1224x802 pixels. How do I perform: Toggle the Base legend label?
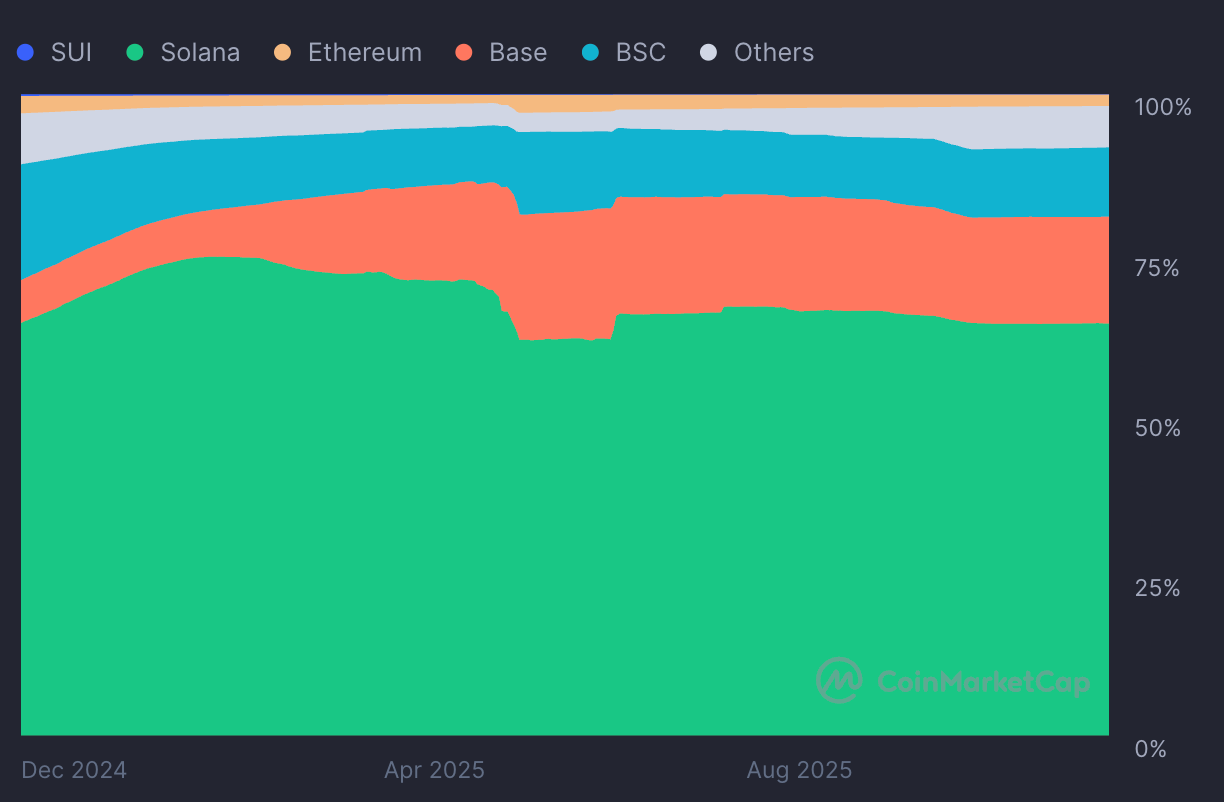tap(518, 53)
